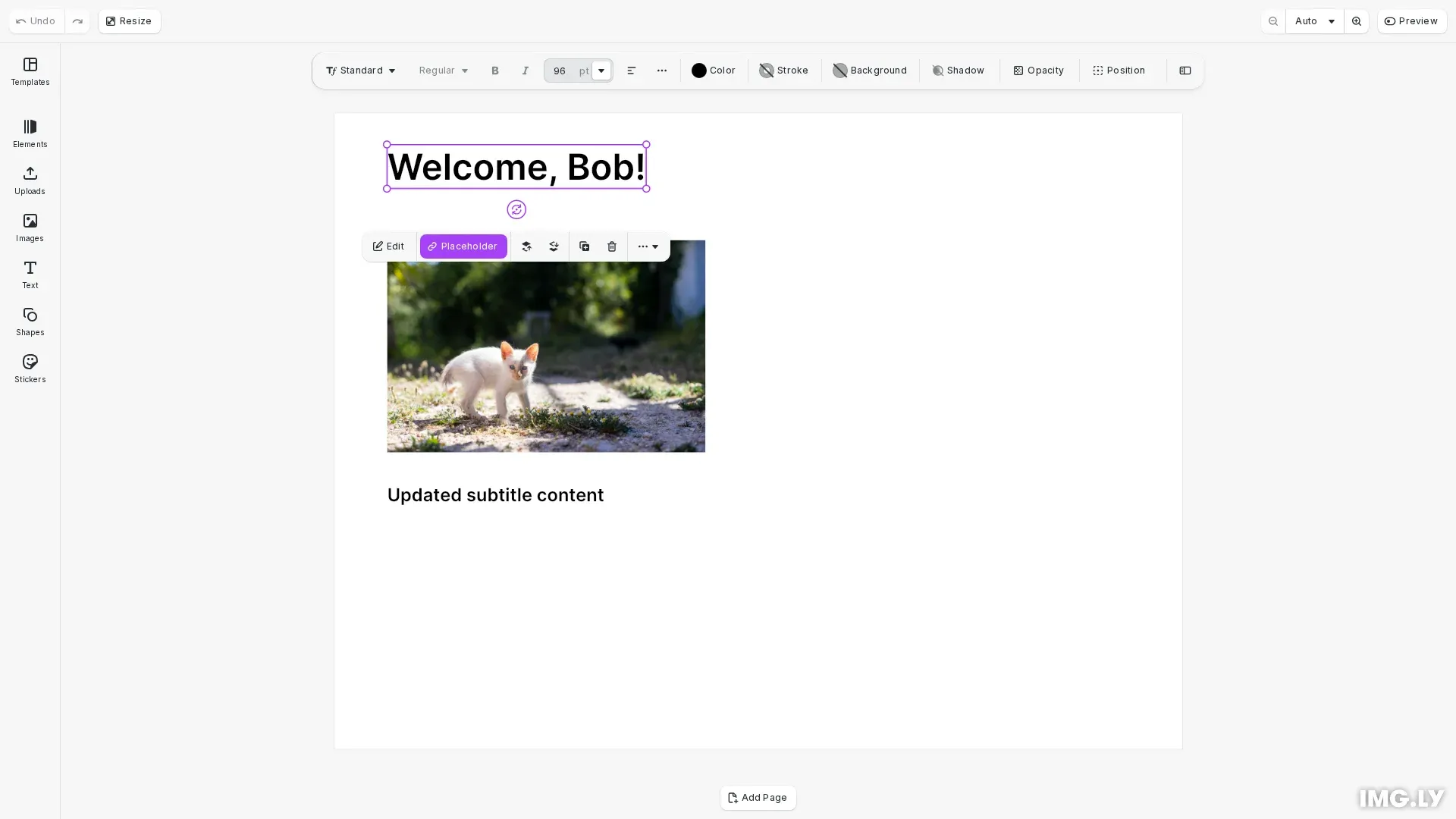Open the Standard typeface dropdown
The width and height of the screenshot is (1456, 819).
pos(360,71)
